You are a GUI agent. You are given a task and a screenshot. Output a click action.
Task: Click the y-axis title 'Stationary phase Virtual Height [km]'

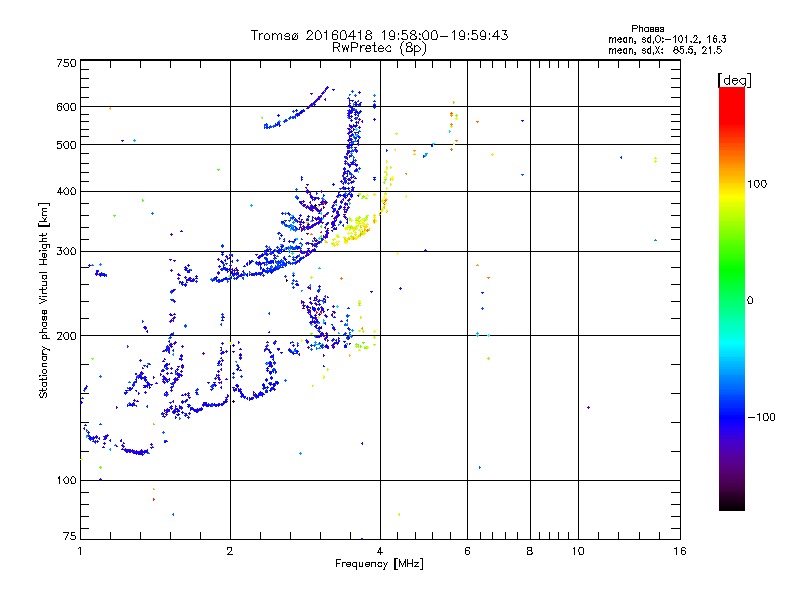43,300
